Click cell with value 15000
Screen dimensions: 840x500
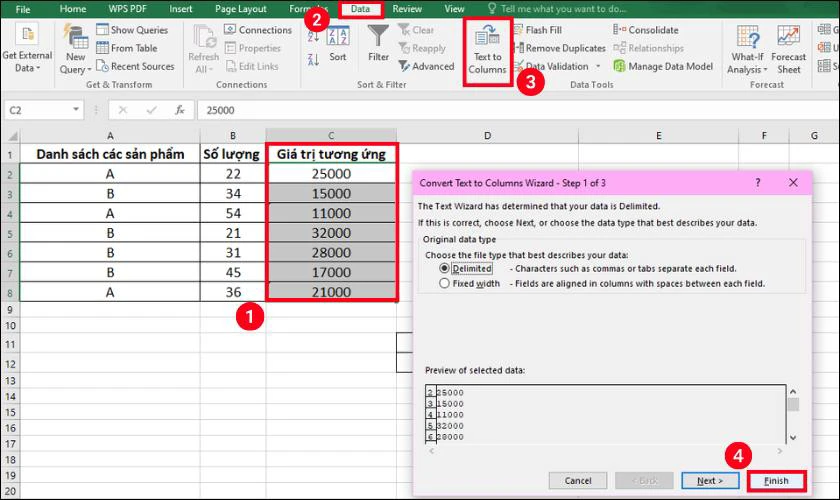(x=331, y=193)
